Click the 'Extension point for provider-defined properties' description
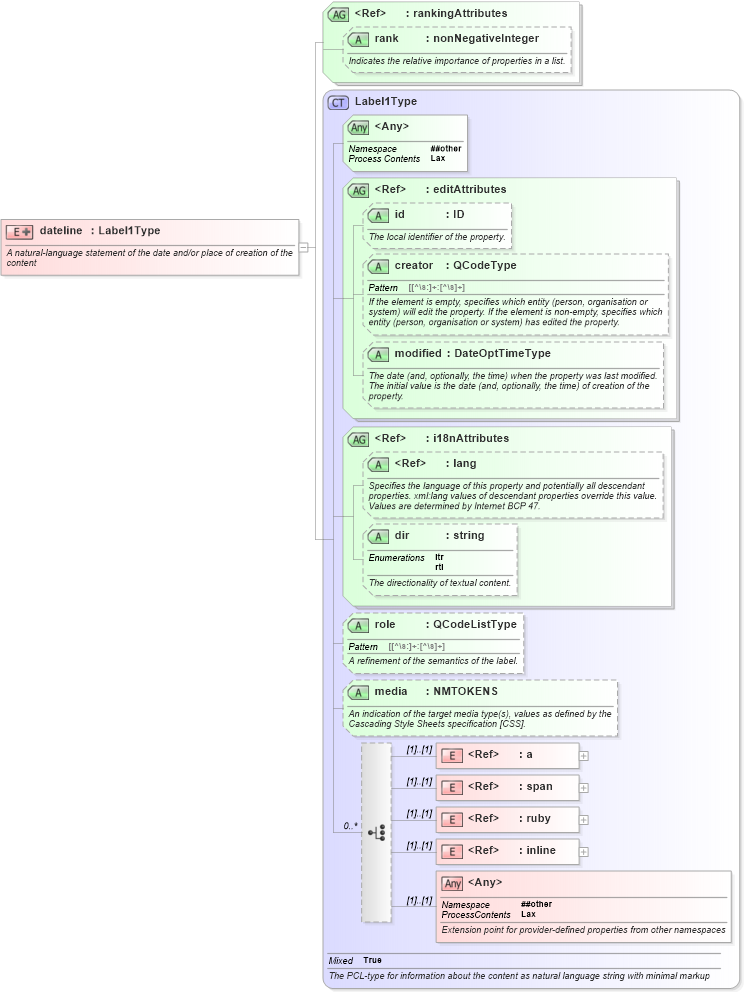This screenshot has height=992, width=744. tap(583, 930)
